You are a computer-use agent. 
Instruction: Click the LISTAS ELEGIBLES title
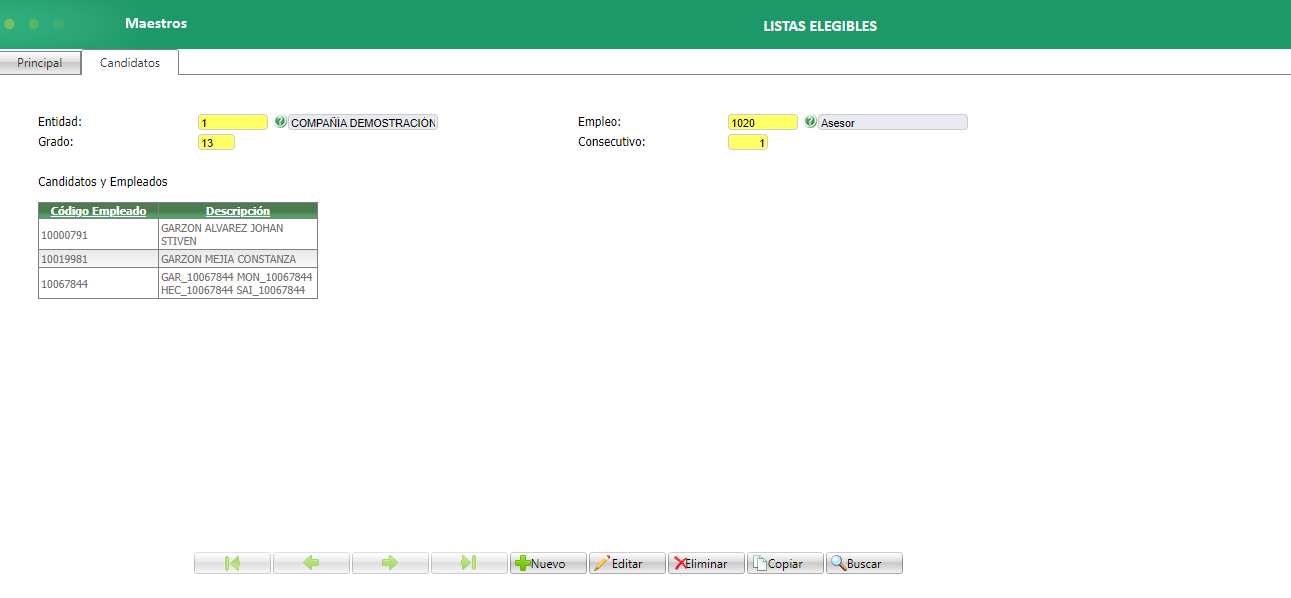(x=820, y=26)
